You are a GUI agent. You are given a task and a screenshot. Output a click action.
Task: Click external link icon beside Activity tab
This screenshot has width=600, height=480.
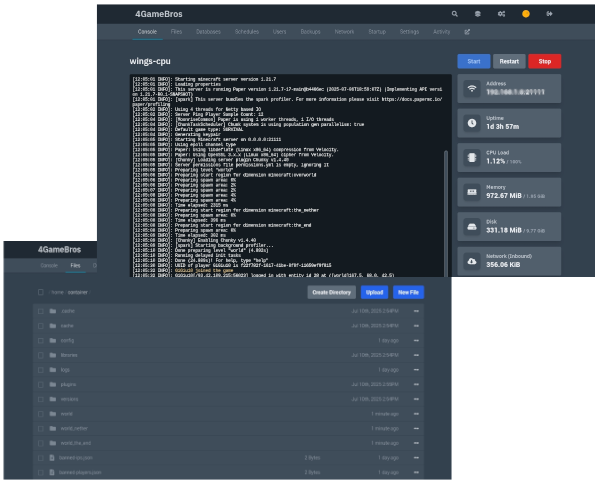[466, 32]
